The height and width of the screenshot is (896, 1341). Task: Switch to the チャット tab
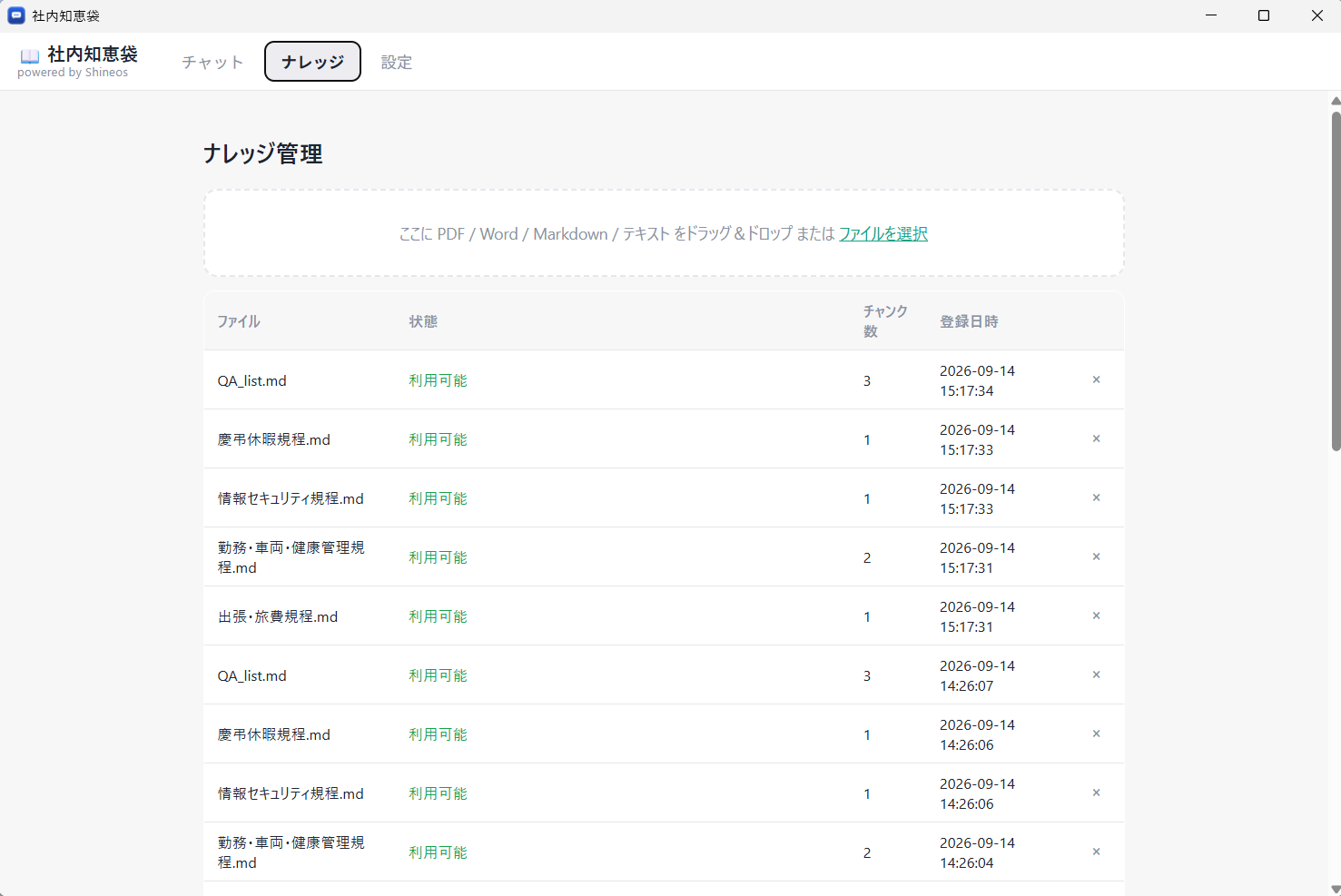click(x=212, y=62)
